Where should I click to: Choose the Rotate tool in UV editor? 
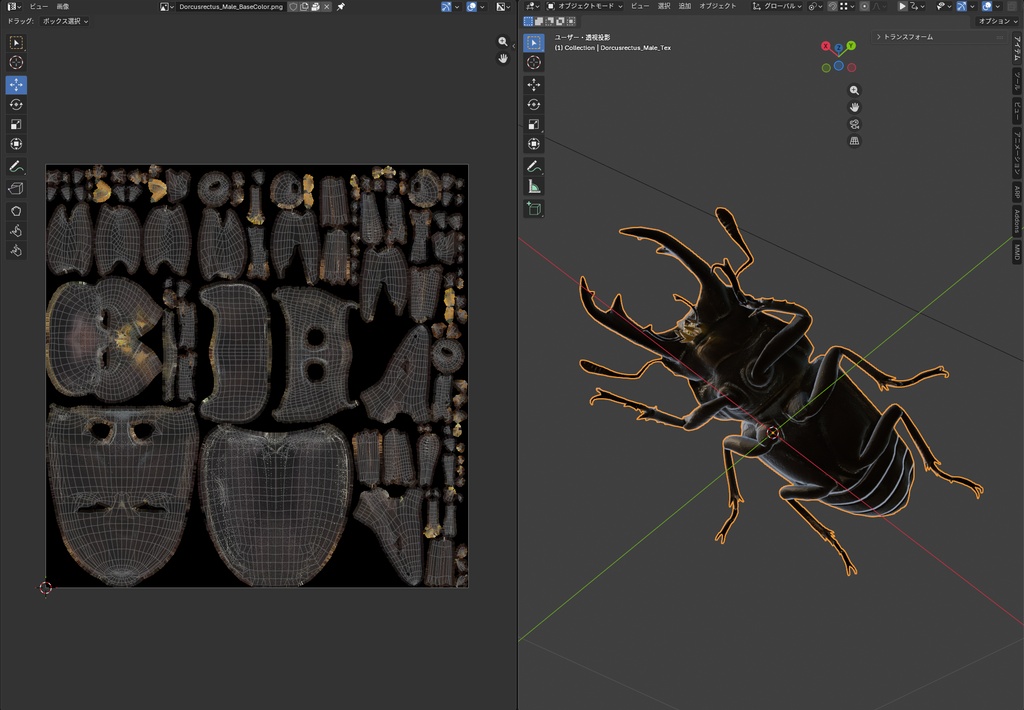point(16,105)
